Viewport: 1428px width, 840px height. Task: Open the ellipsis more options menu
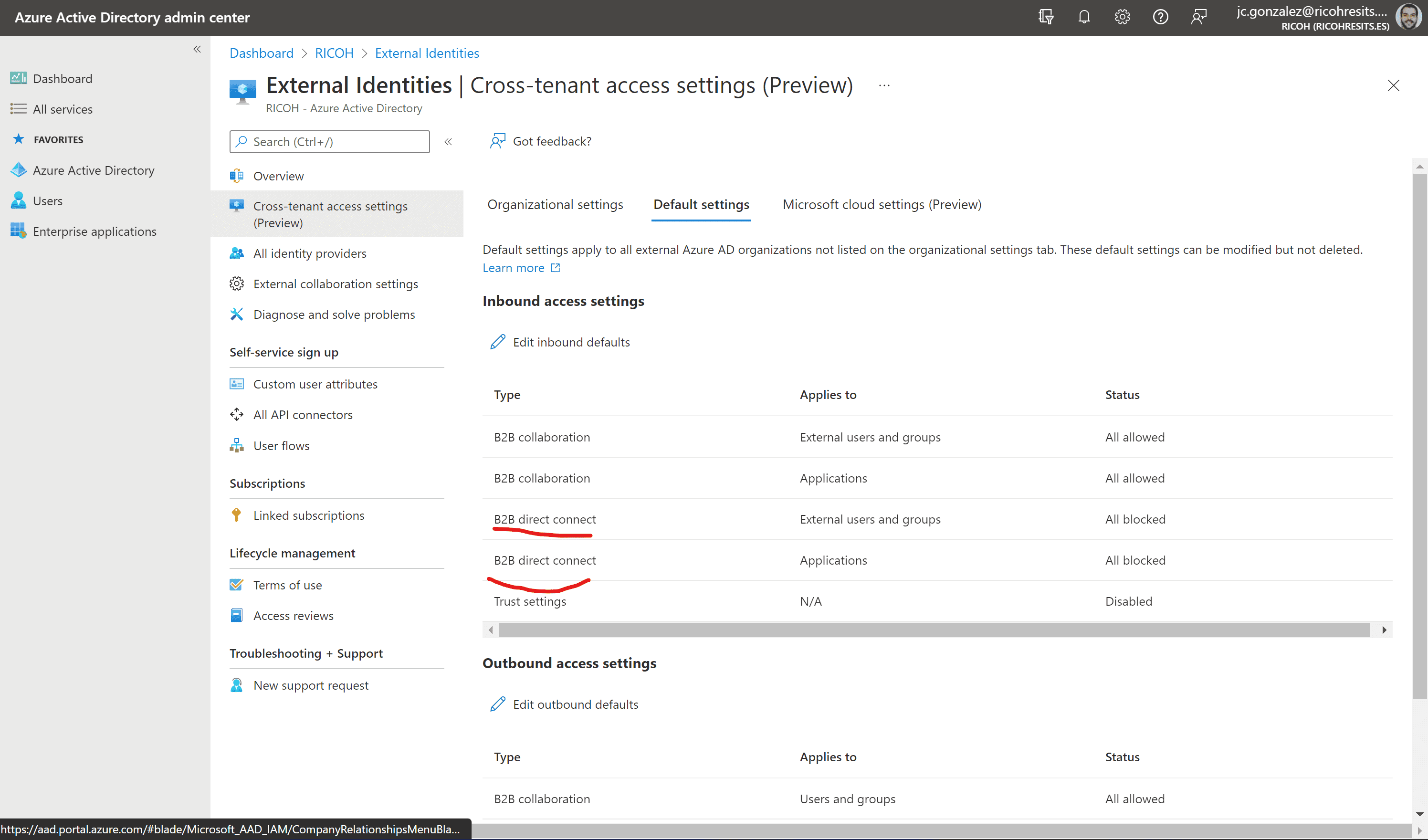pyautogui.click(x=884, y=85)
